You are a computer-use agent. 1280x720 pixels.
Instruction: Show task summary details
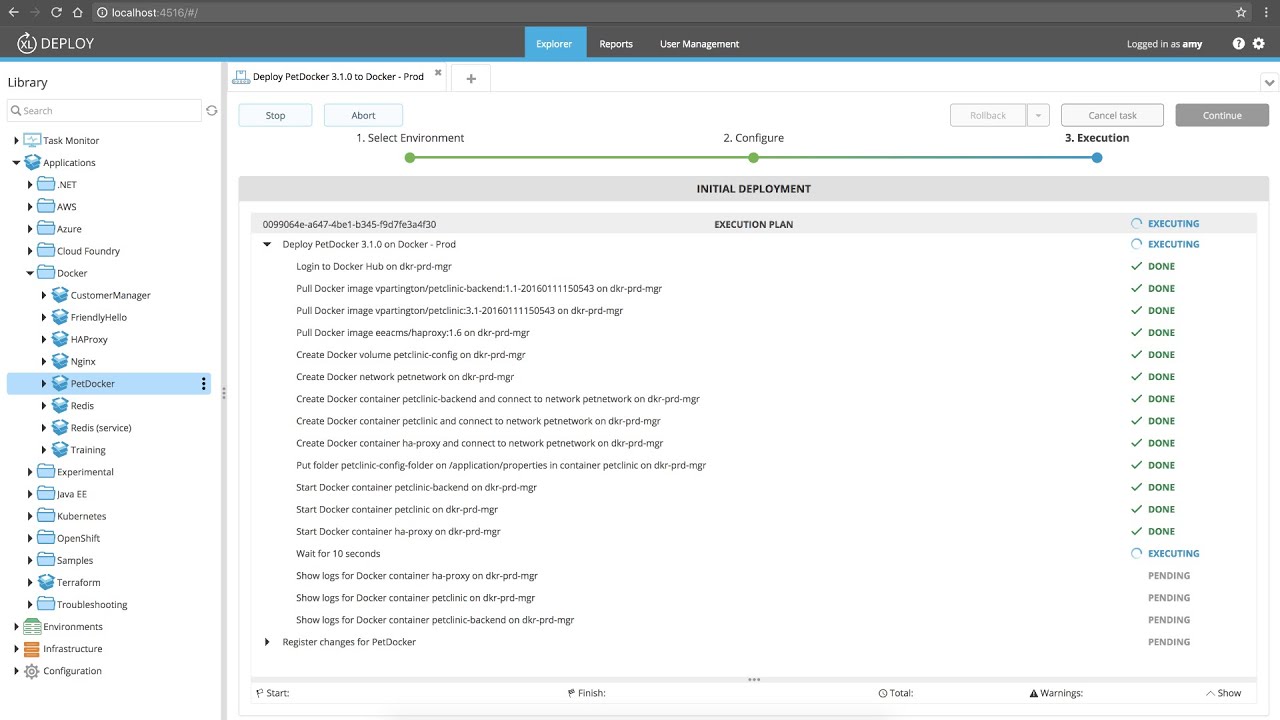point(1223,693)
